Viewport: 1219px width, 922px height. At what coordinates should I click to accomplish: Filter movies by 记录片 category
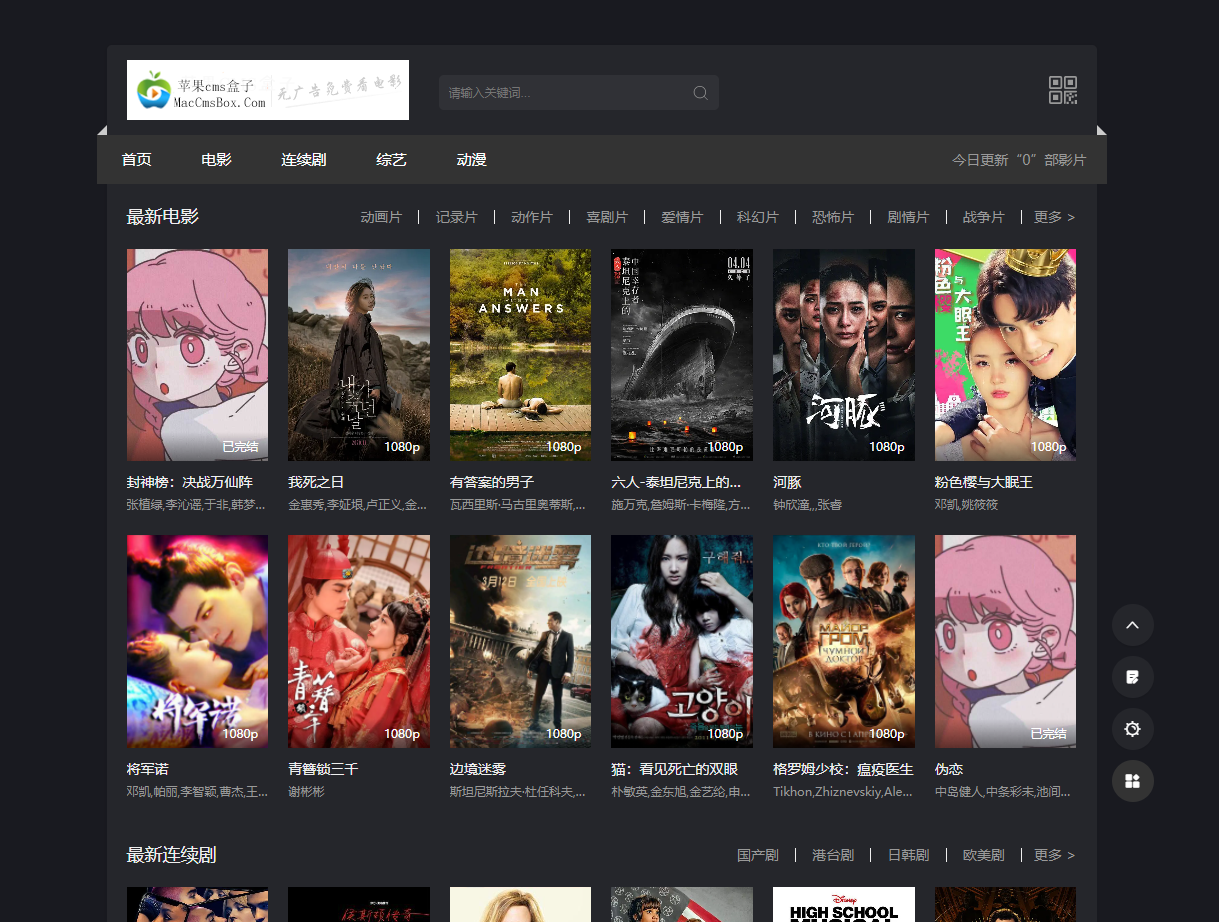tap(456, 217)
